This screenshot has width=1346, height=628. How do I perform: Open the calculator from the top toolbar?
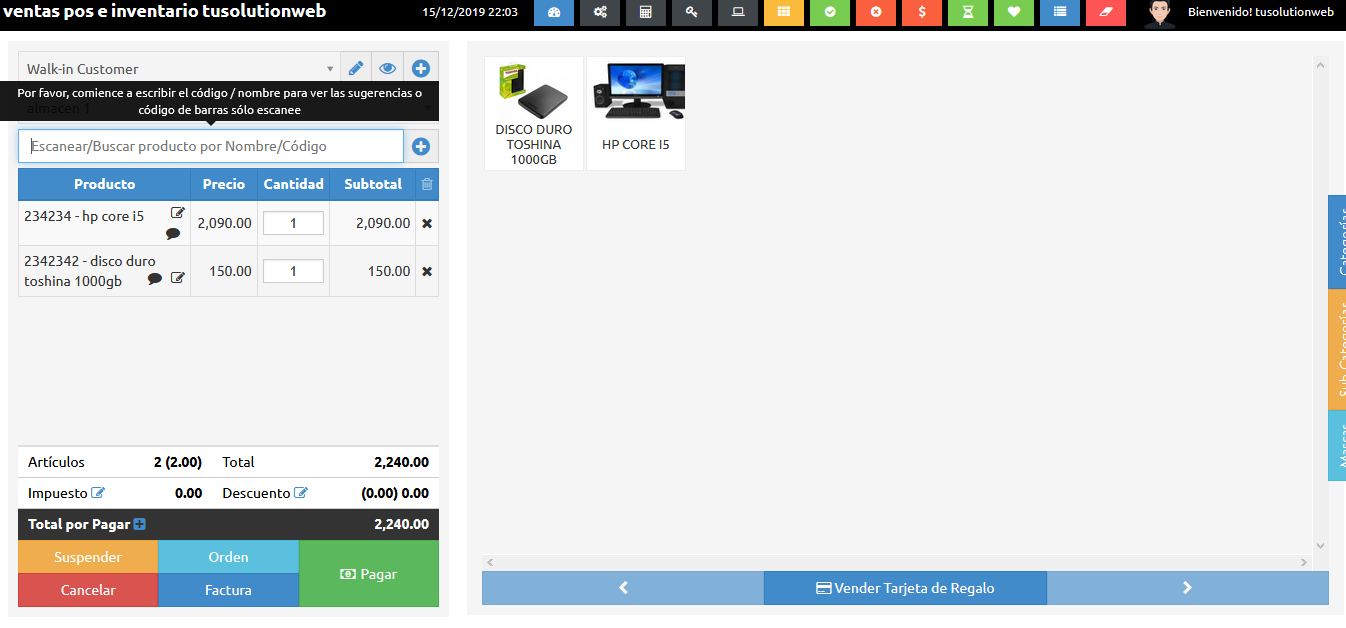646,12
